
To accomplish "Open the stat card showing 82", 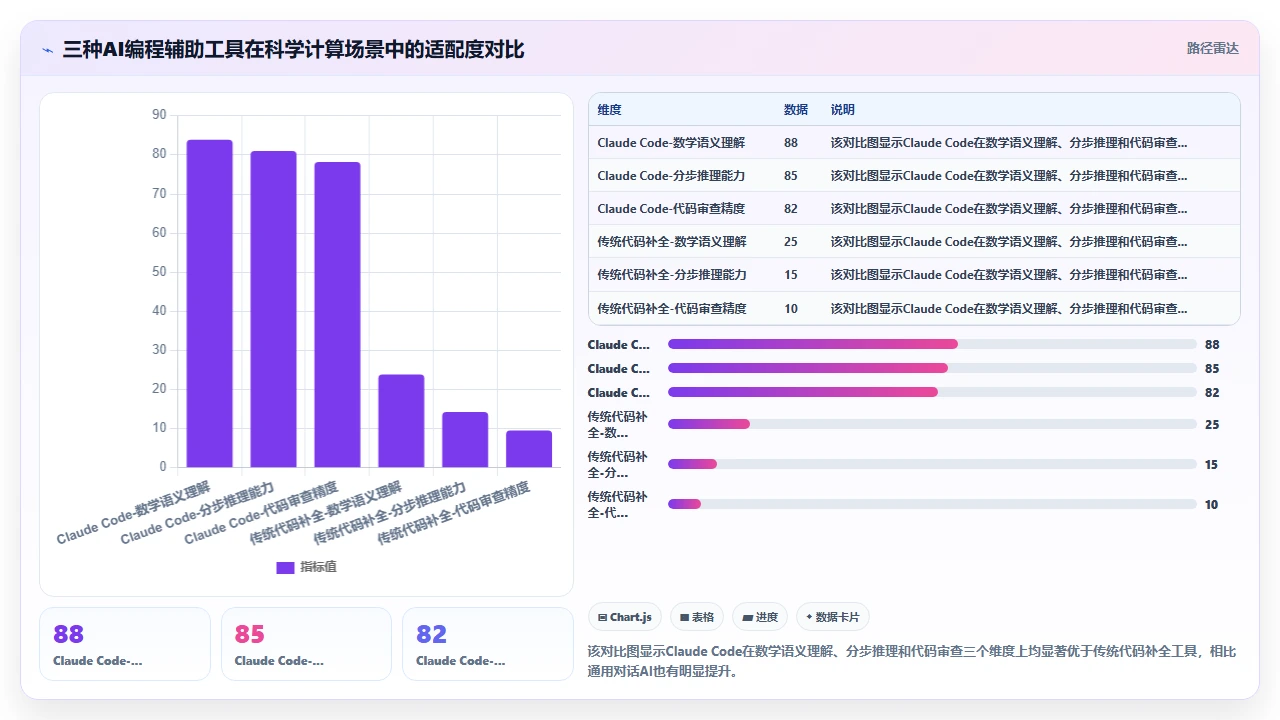I will tap(488, 644).
